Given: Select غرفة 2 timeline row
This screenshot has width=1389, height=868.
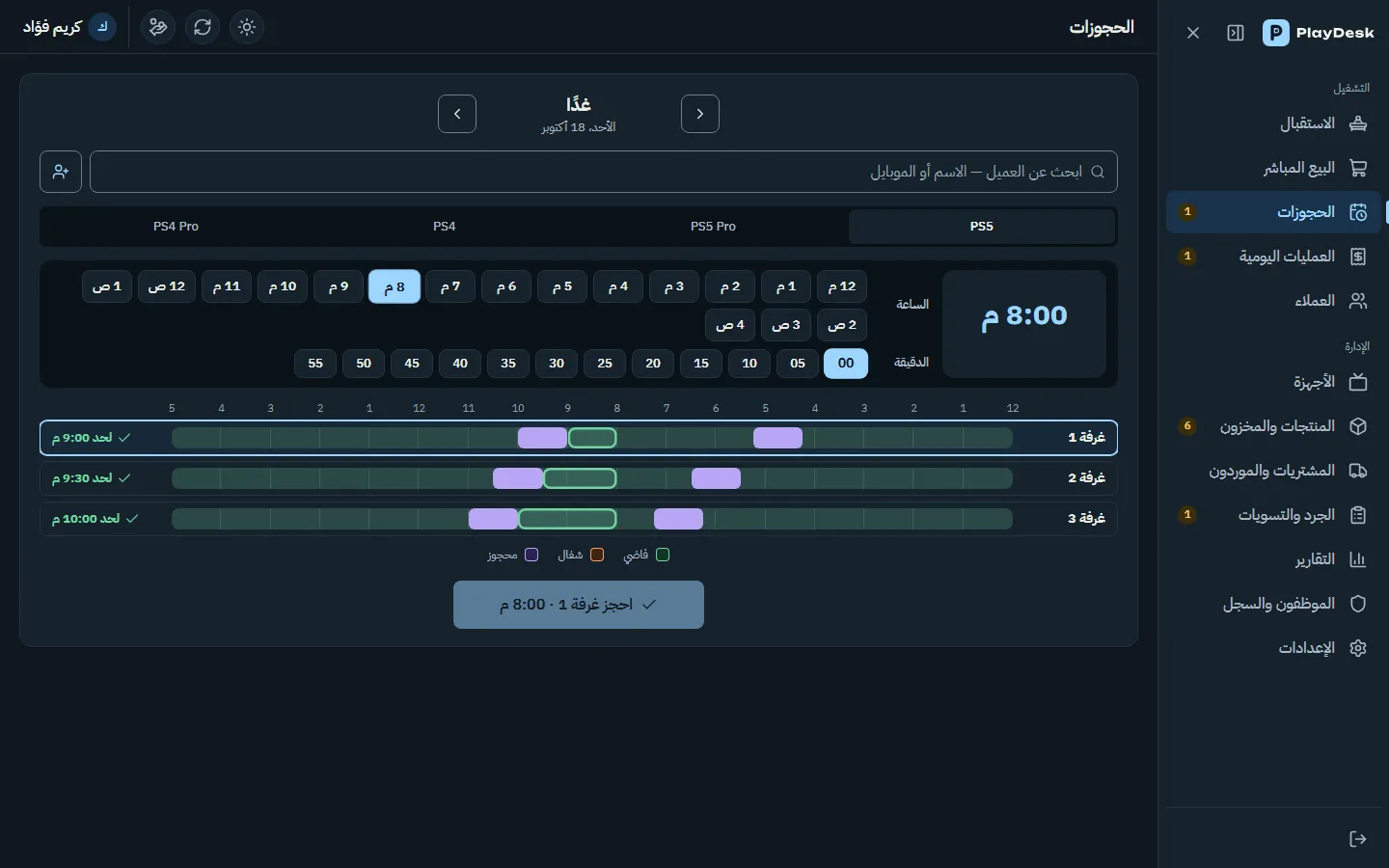Looking at the screenshot, I should pos(579,478).
